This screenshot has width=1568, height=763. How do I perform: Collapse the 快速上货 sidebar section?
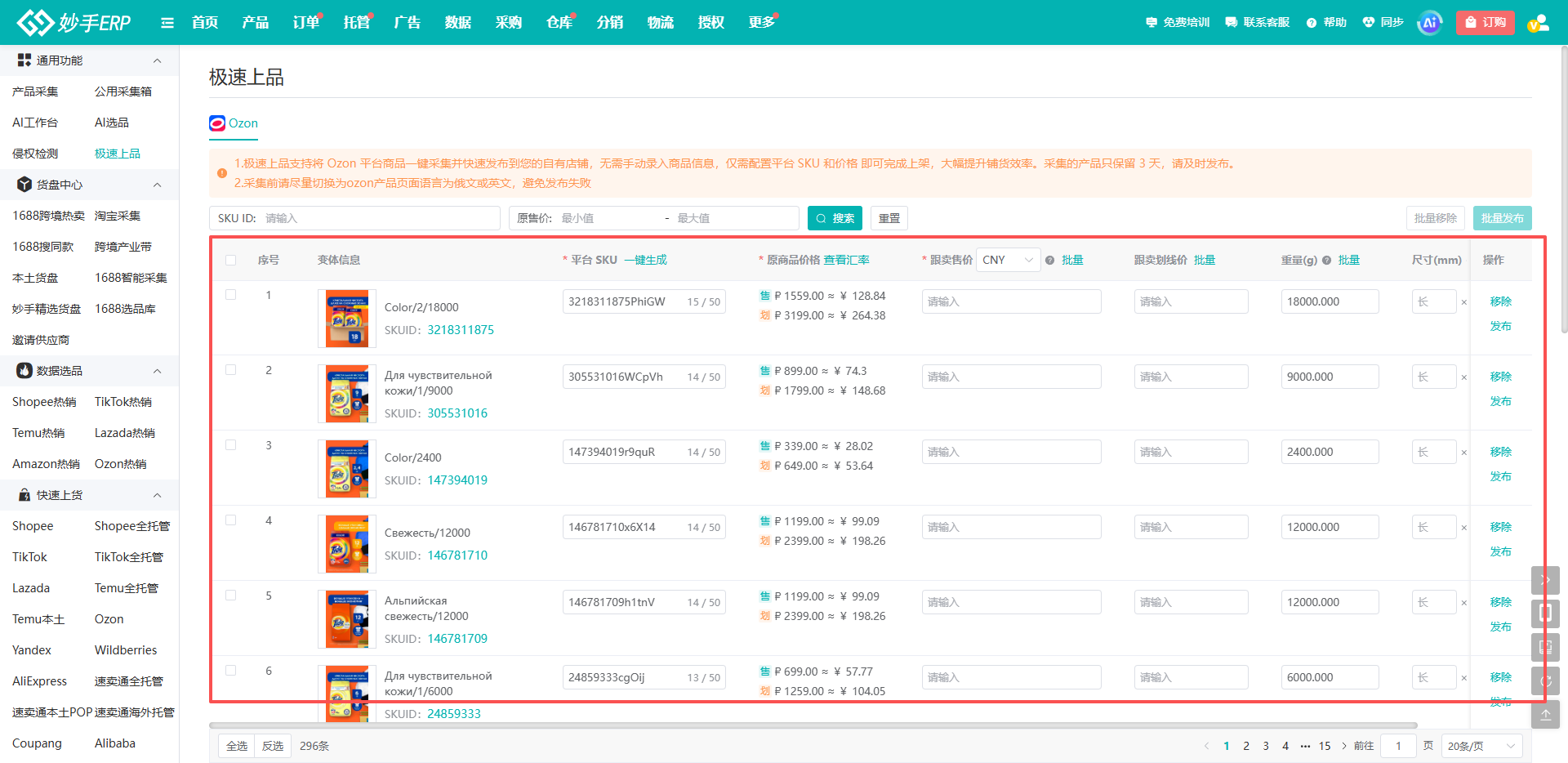pyautogui.click(x=158, y=495)
